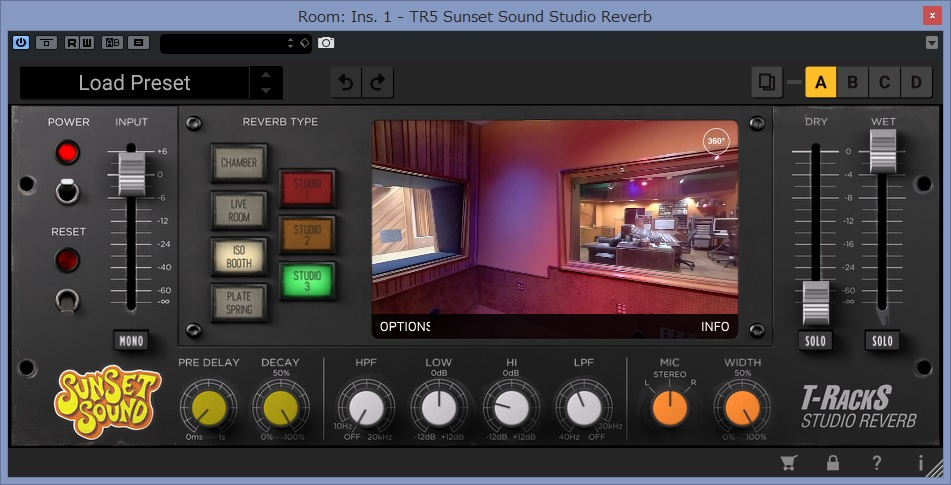Screen dimensions: 951x485
Task: Toggle the WET SOLO button
Action: click(882, 341)
